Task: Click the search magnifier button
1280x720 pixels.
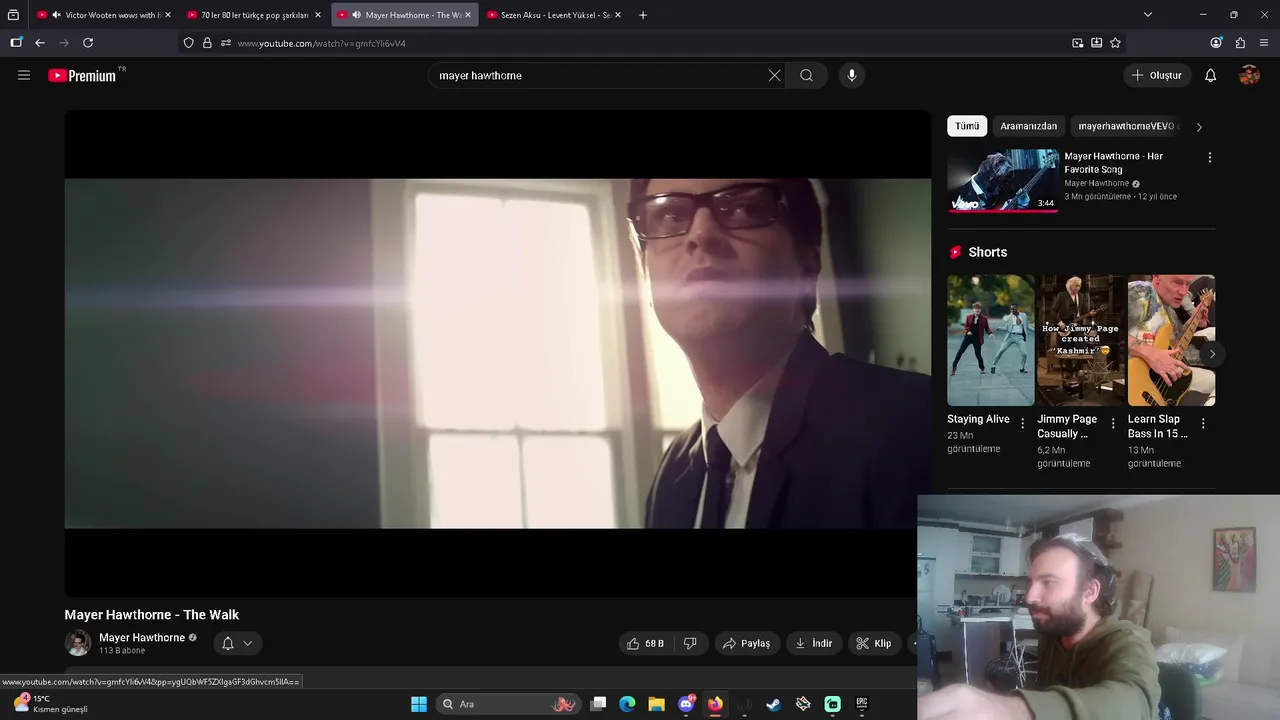Action: tap(806, 75)
